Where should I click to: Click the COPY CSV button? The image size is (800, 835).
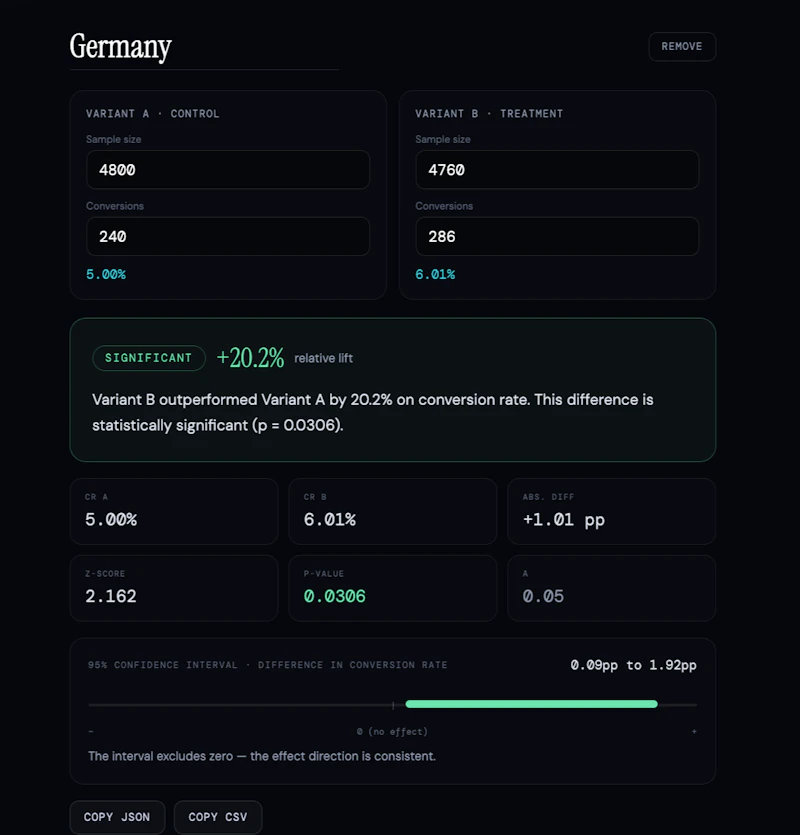218,817
